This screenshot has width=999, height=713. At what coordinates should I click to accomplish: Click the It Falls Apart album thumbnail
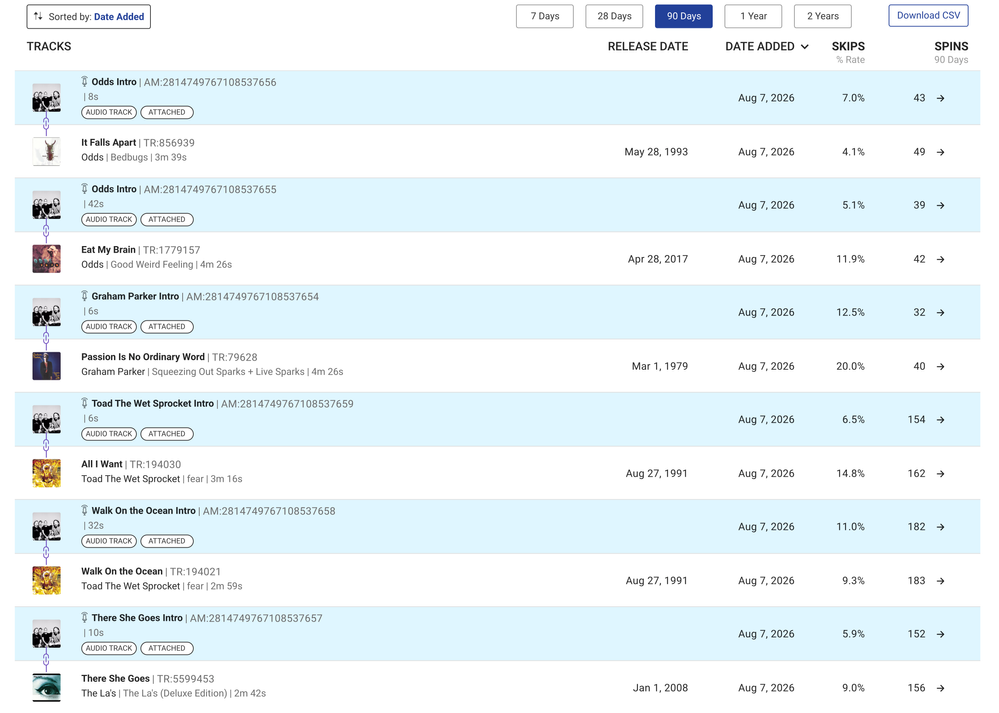pos(47,152)
